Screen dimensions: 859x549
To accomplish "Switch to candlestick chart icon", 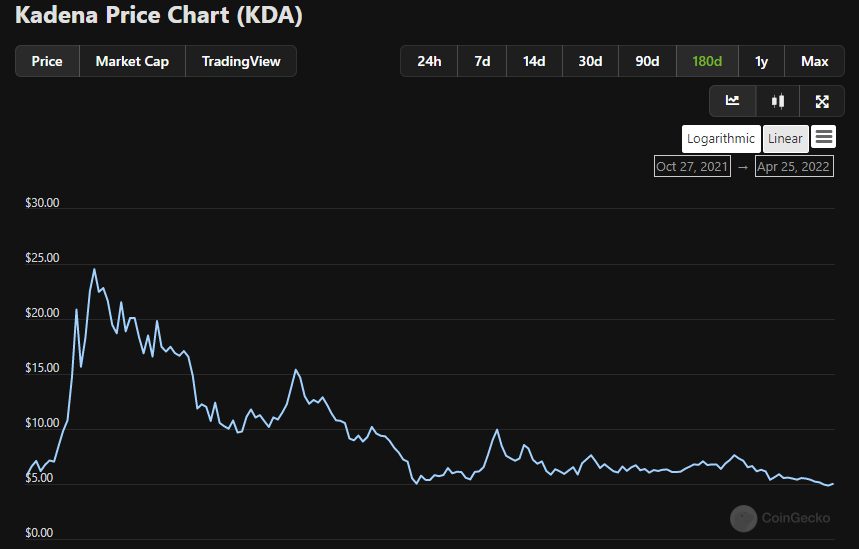I will click(777, 101).
